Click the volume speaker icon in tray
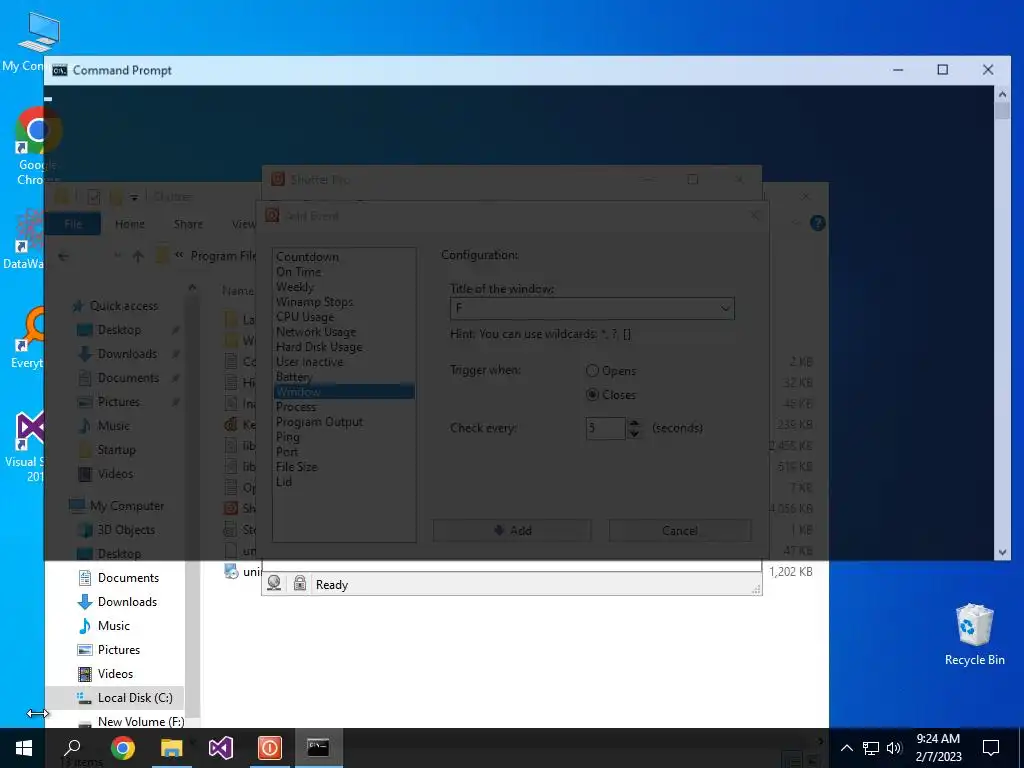The height and width of the screenshot is (768, 1024). click(x=894, y=748)
